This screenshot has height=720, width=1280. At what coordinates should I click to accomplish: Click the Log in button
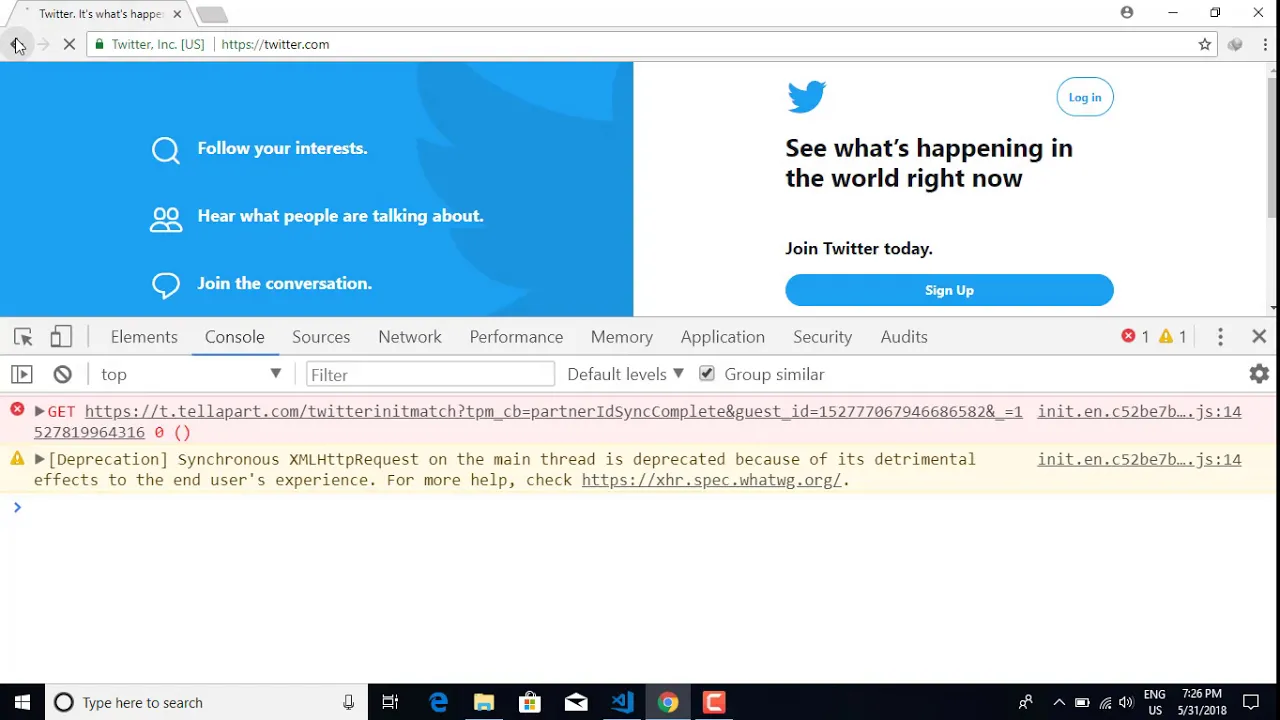[x=1085, y=97]
